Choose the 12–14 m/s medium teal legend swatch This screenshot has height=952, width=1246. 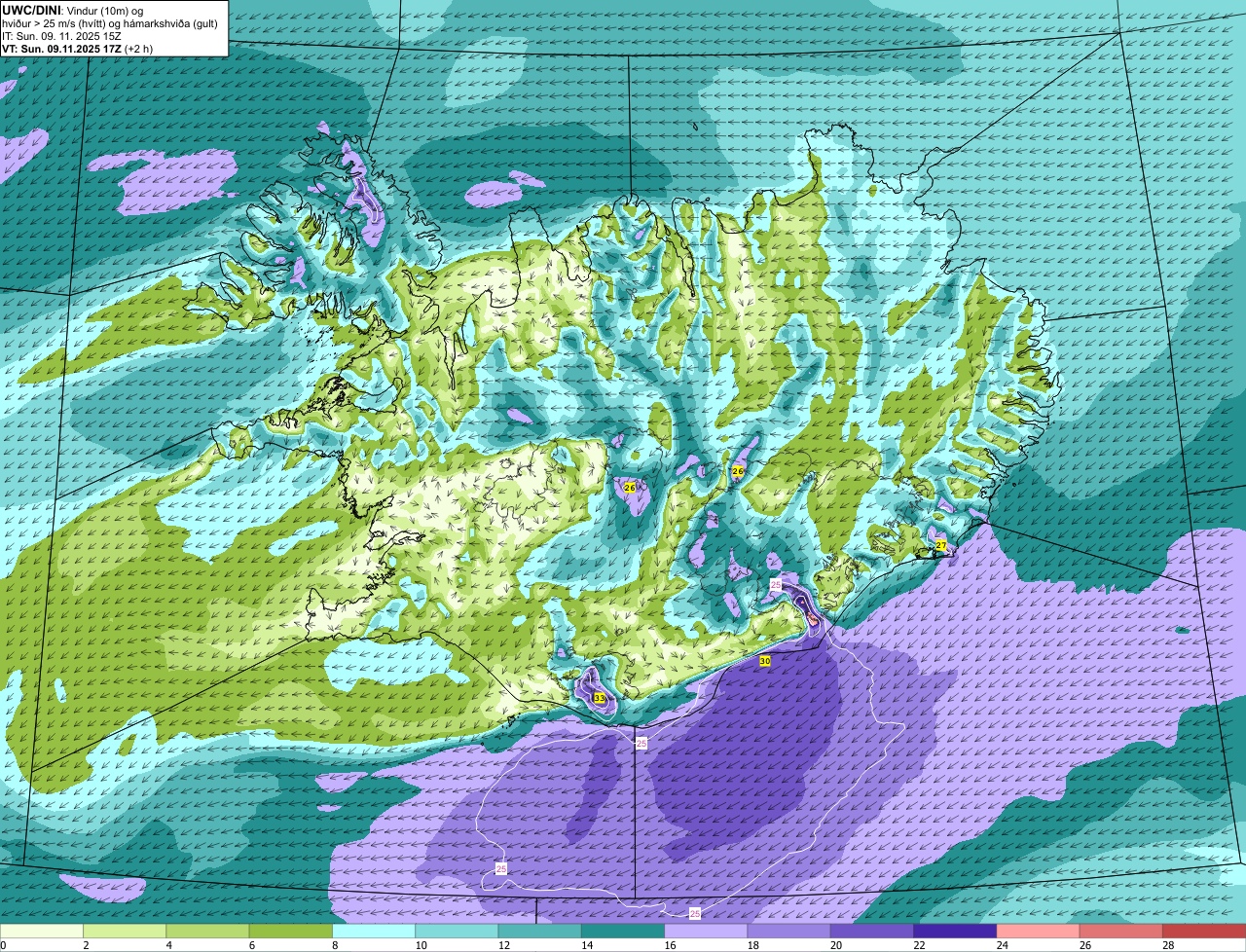click(x=540, y=932)
